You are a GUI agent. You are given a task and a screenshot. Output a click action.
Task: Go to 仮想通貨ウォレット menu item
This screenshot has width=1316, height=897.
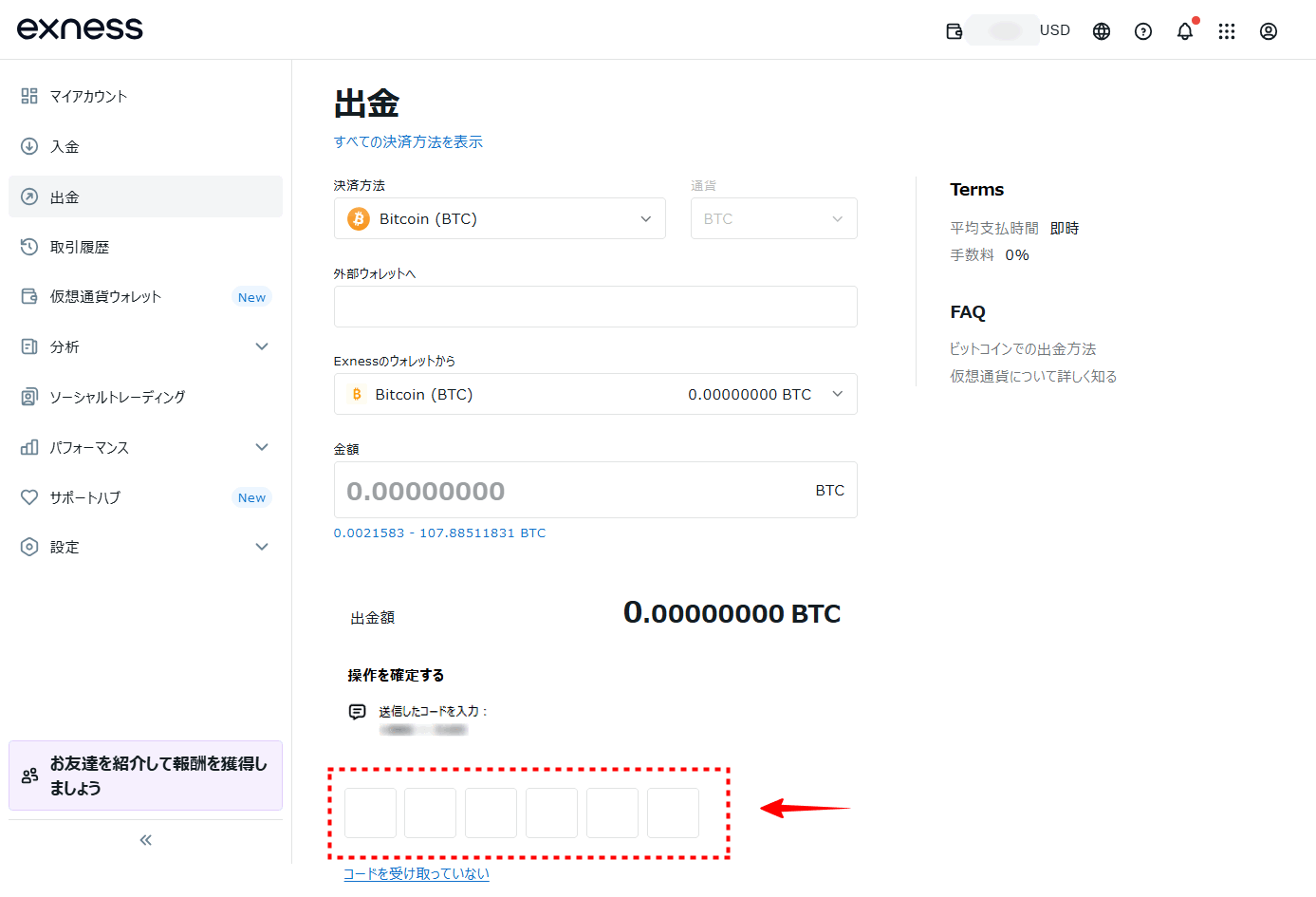point(145,296)
